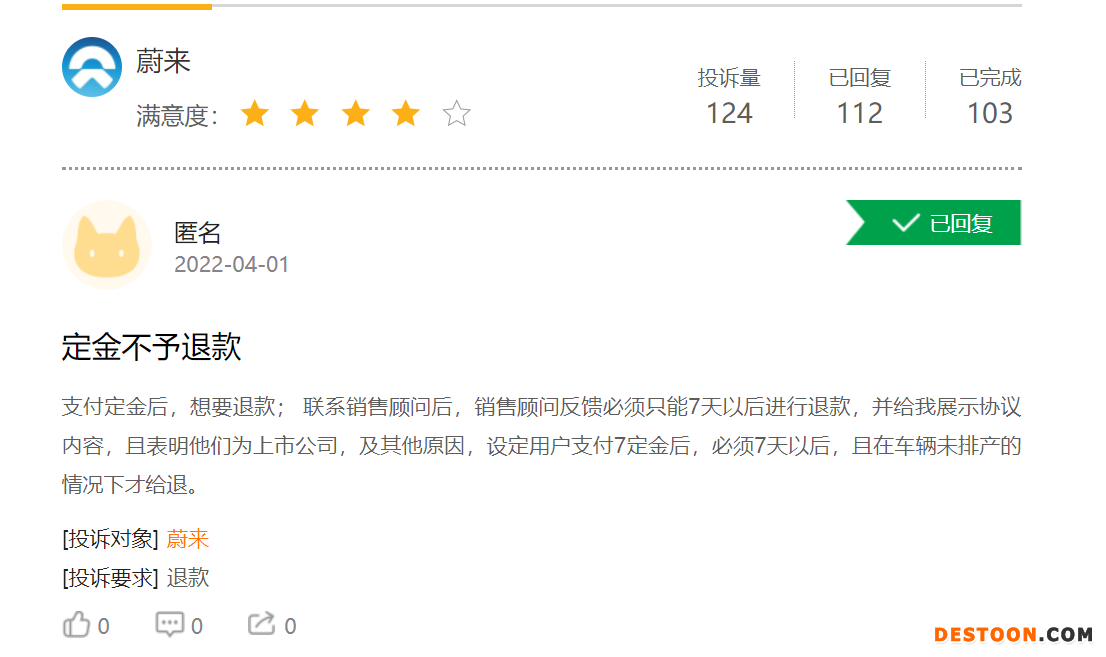
Task: Open the comment bubble icon
Action: pos(169,625)
